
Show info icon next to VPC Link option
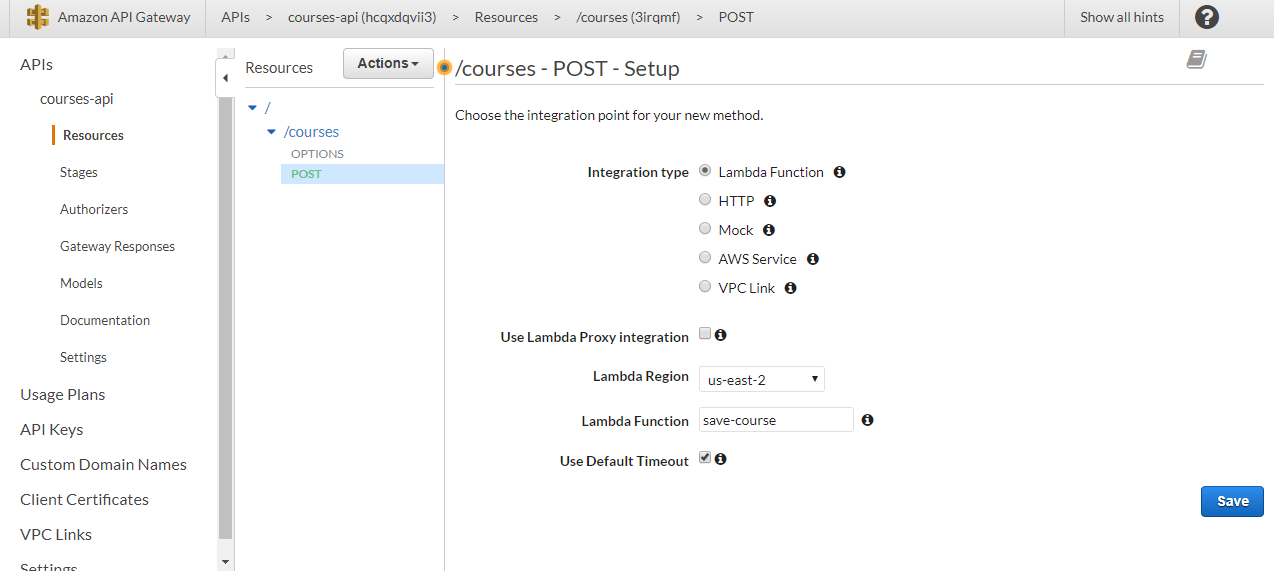click(791, 288)
